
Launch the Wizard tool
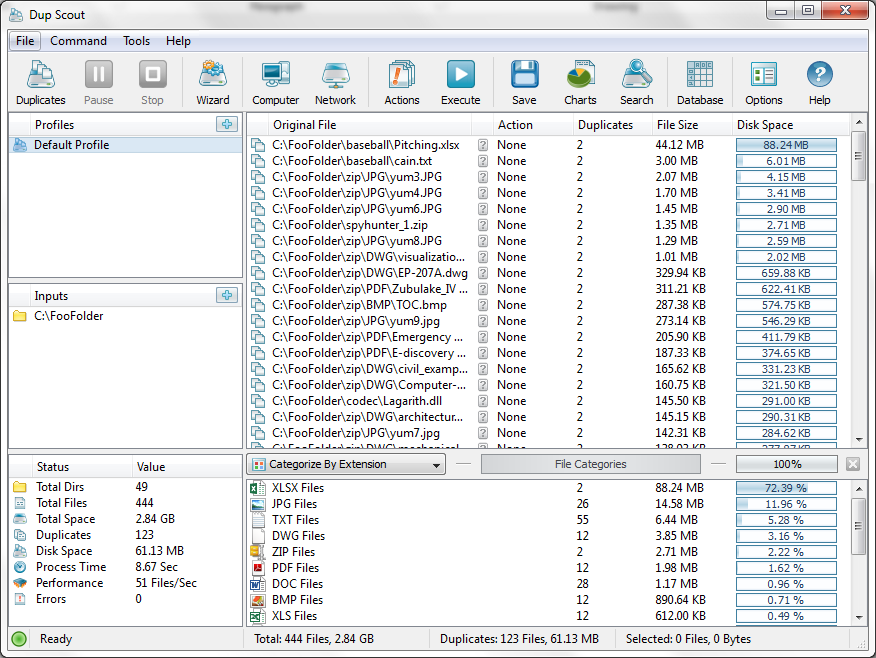pyautogui.click(x=213, y=83)
